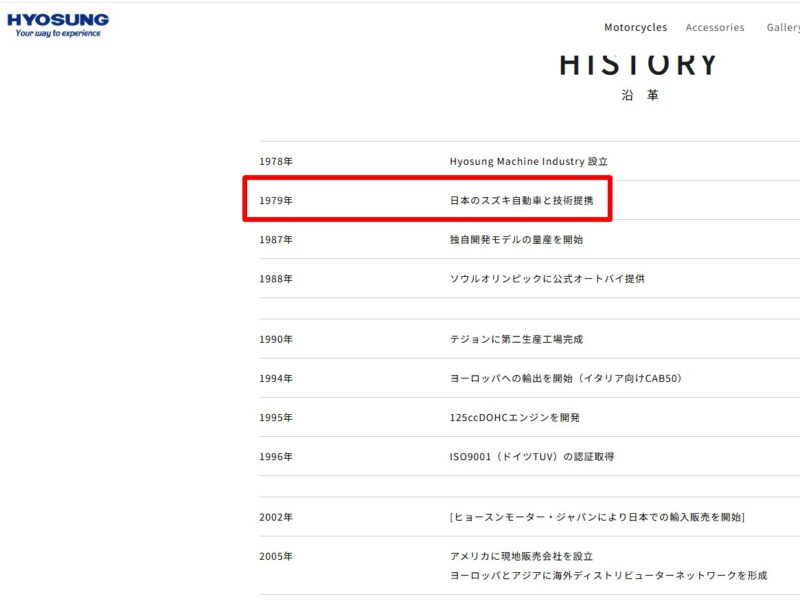Select the 1988年 year label

pyautogui.click(x=276, y=279)
